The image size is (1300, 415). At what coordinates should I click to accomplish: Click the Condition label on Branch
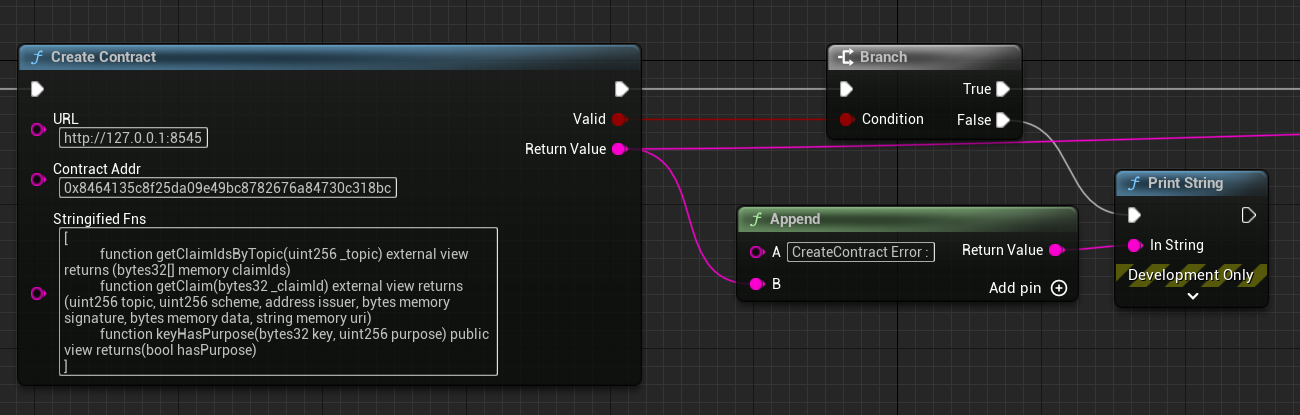click(893, 119)
